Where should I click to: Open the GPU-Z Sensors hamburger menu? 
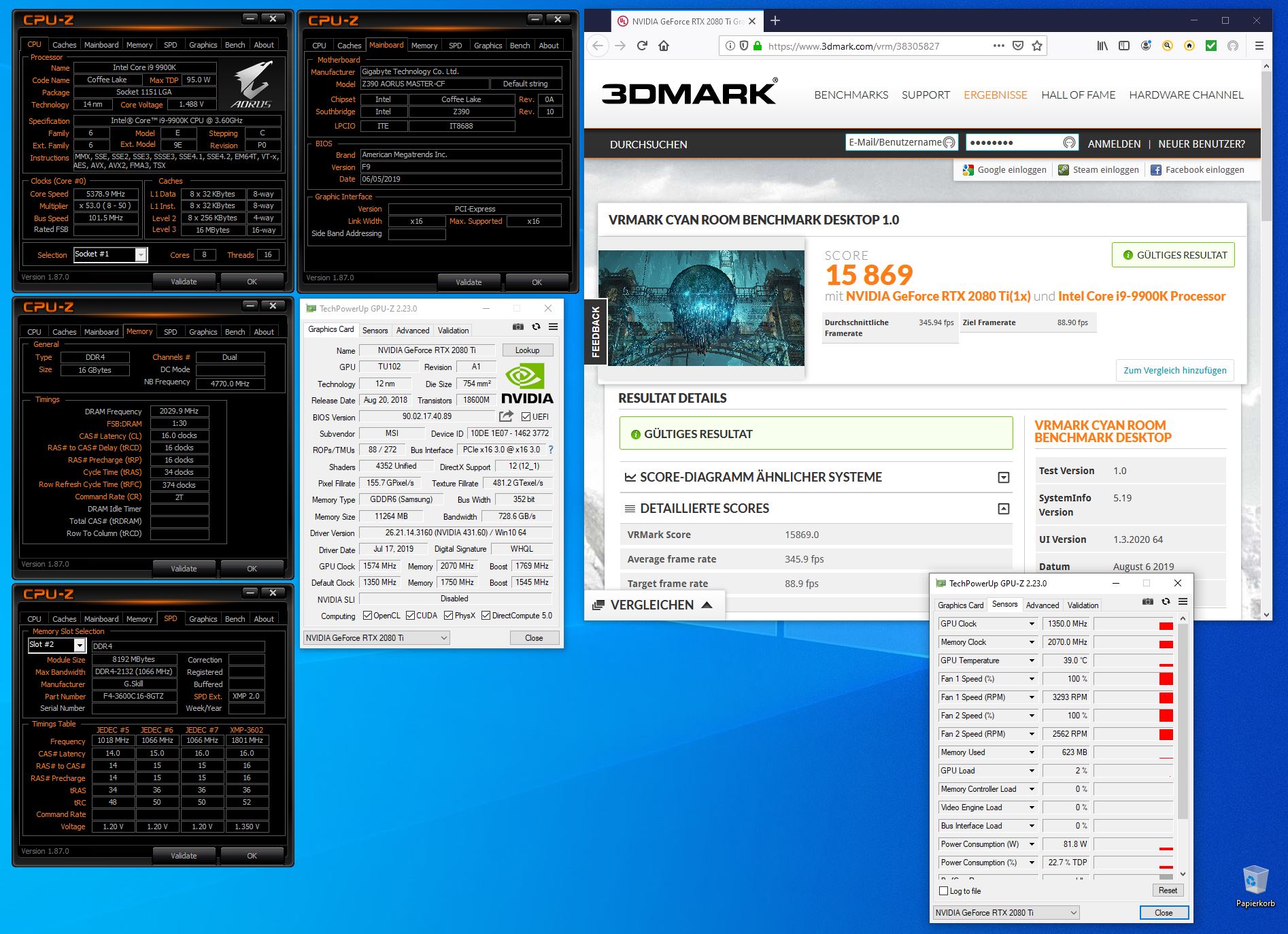pos(1183,602)
